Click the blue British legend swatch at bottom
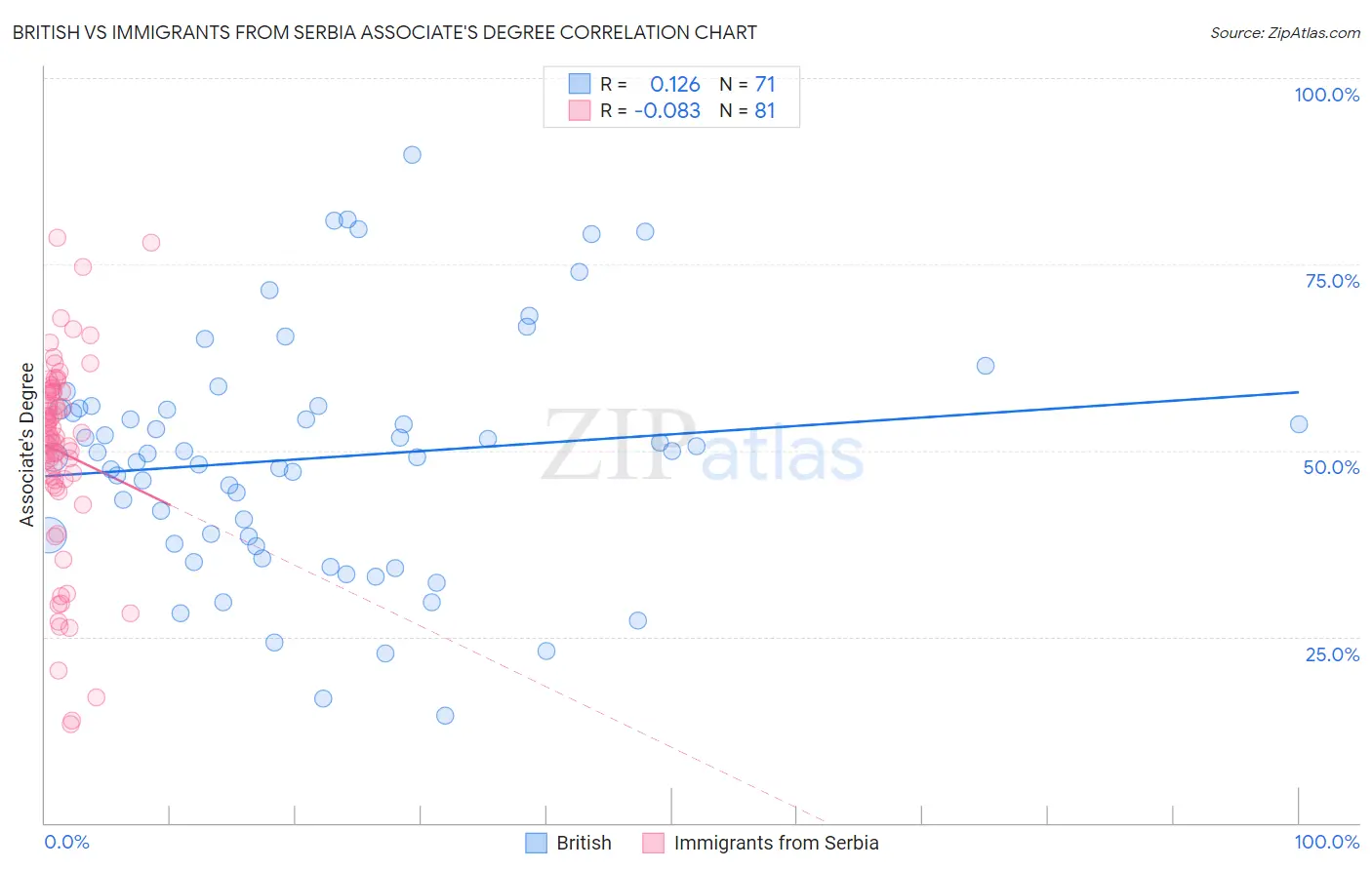Image resolution: width=1372 pixels, height=870 pixels. click(536, 843)
